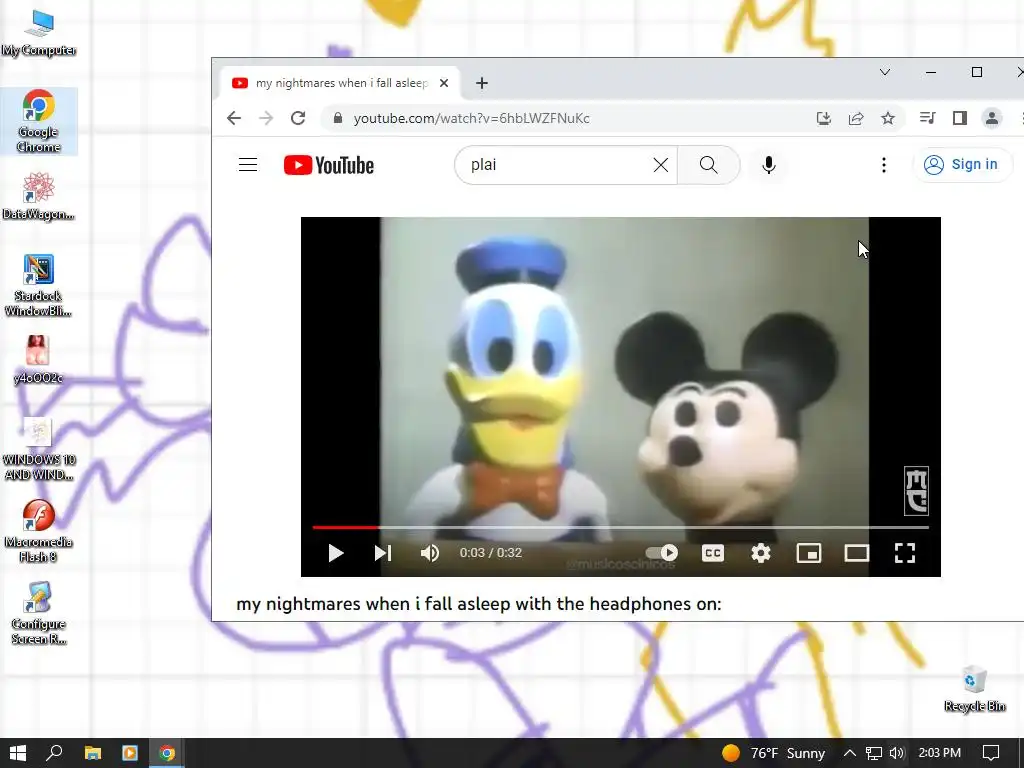The width and height of the screenshot is (1024, 768).
Task: View site information lock icon
Action: click(338, 118)
